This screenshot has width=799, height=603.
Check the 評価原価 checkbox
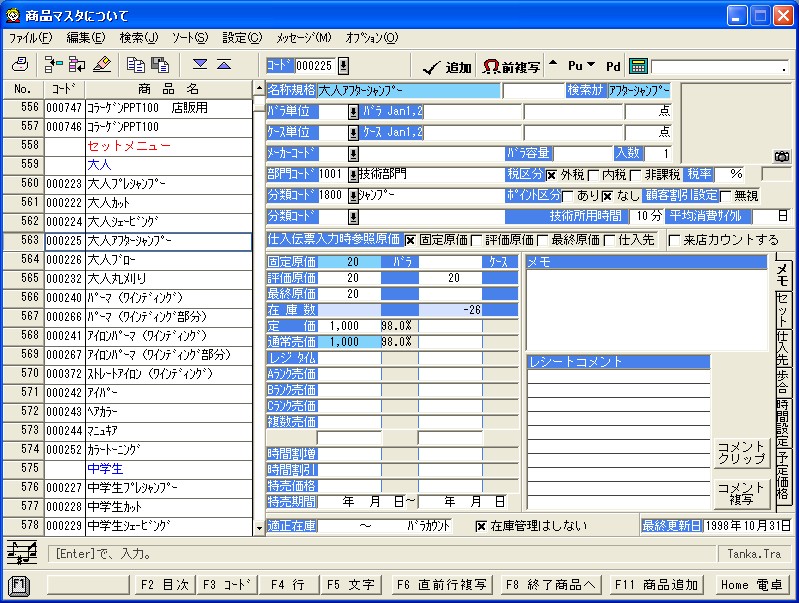476,240
